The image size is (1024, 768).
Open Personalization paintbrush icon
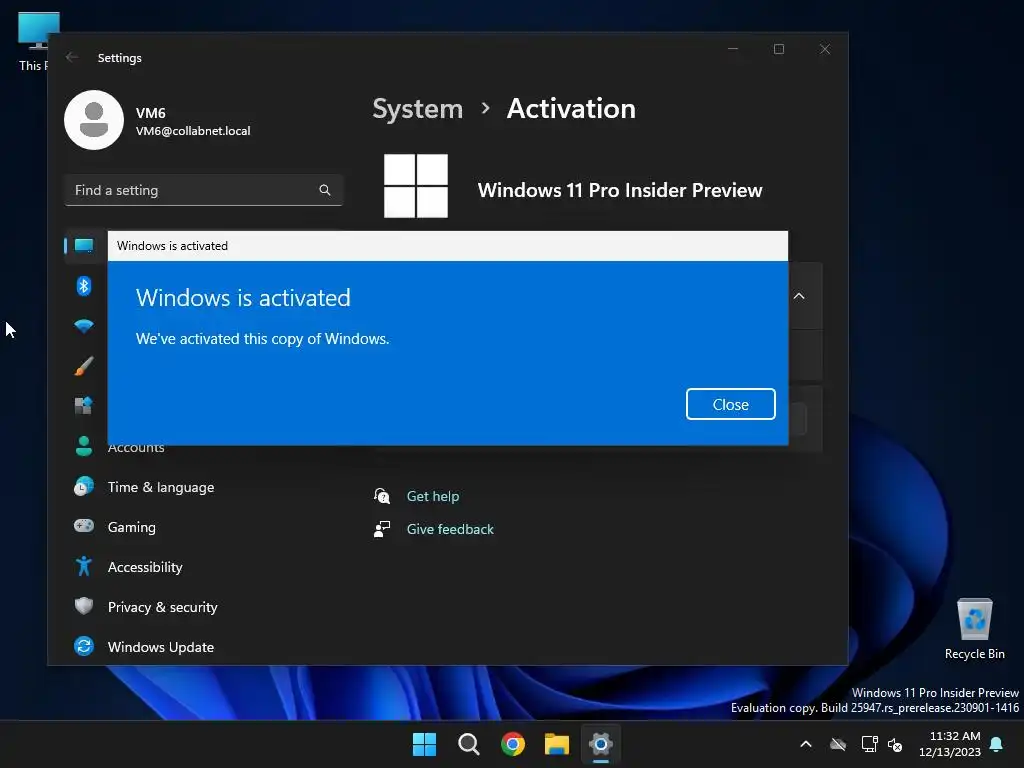pyautogui.click(x=84, y=366)
